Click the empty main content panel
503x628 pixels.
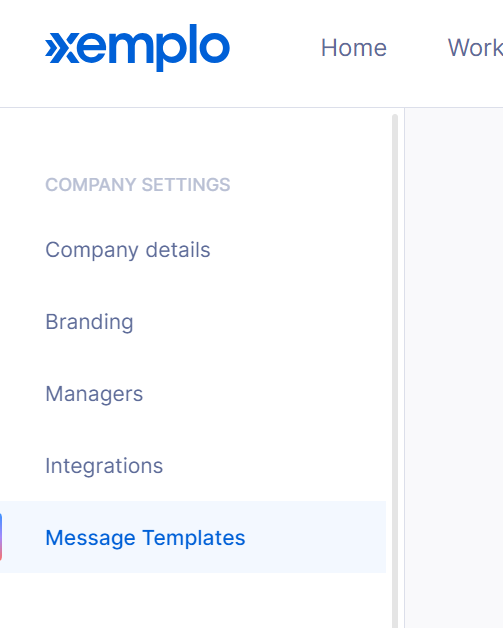pos(454,368)
